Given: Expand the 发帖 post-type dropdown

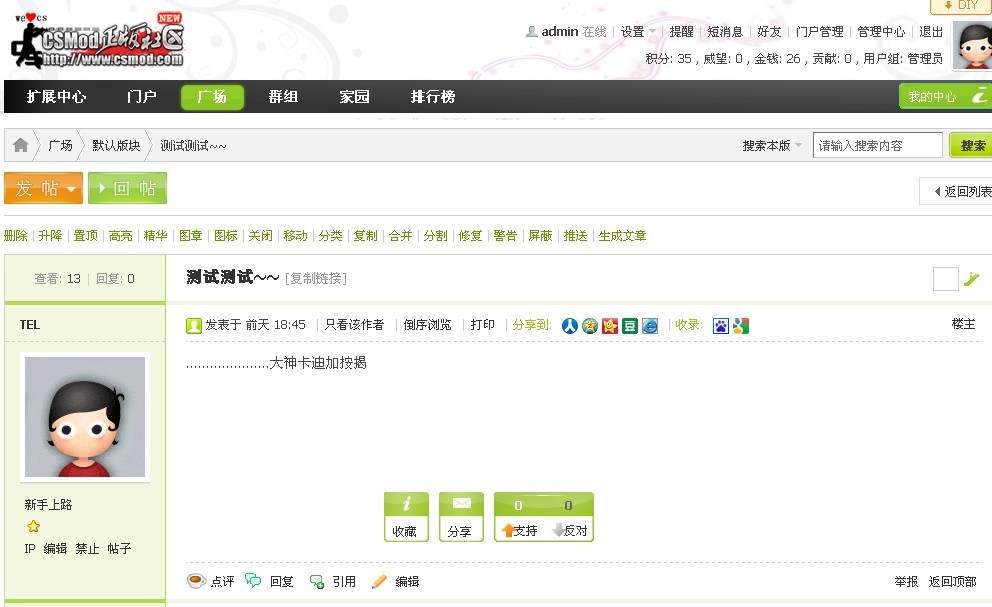Looking at the screenshot, I should pyautogui.click(x=71, y=189).
